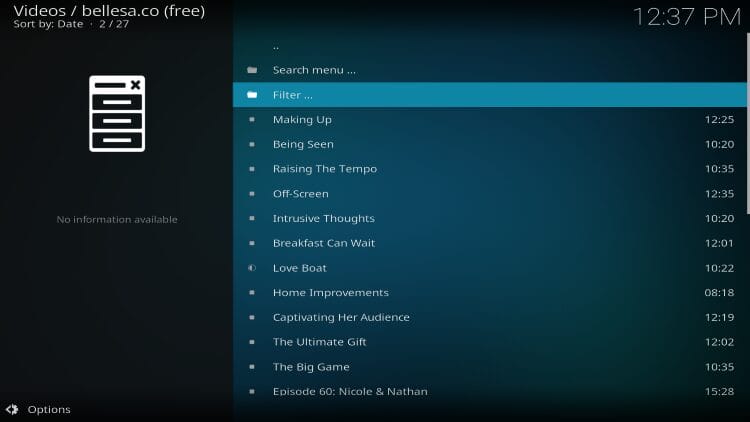Click the Options gear icon
The height and width of the screenshot is (422, 750).
coord(12,409)
